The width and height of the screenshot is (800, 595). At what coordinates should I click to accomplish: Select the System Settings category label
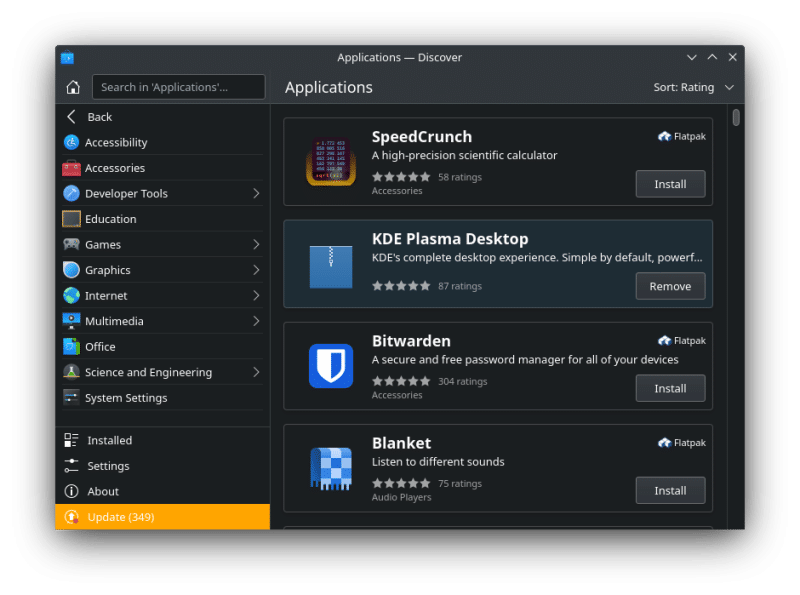[126, 398]
